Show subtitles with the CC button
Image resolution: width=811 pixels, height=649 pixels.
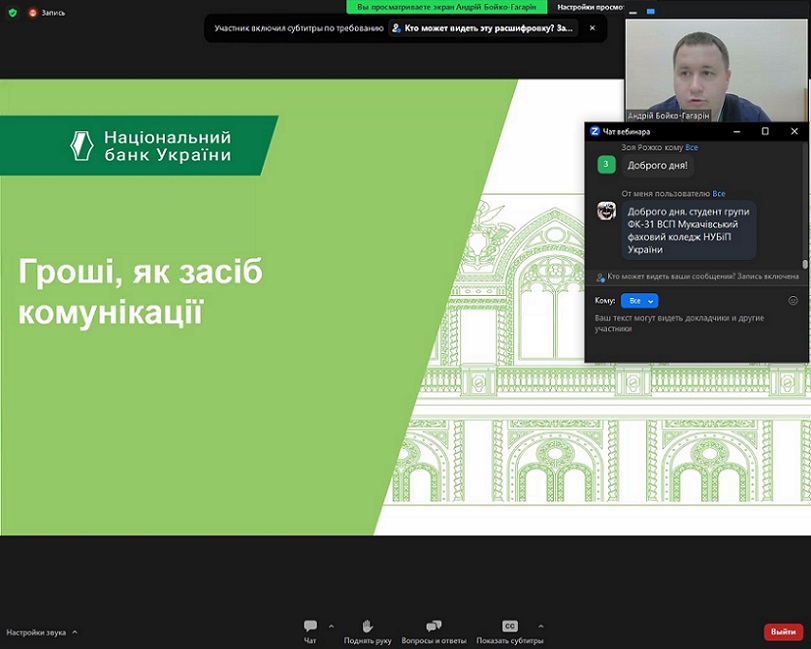tap(509, 631)
